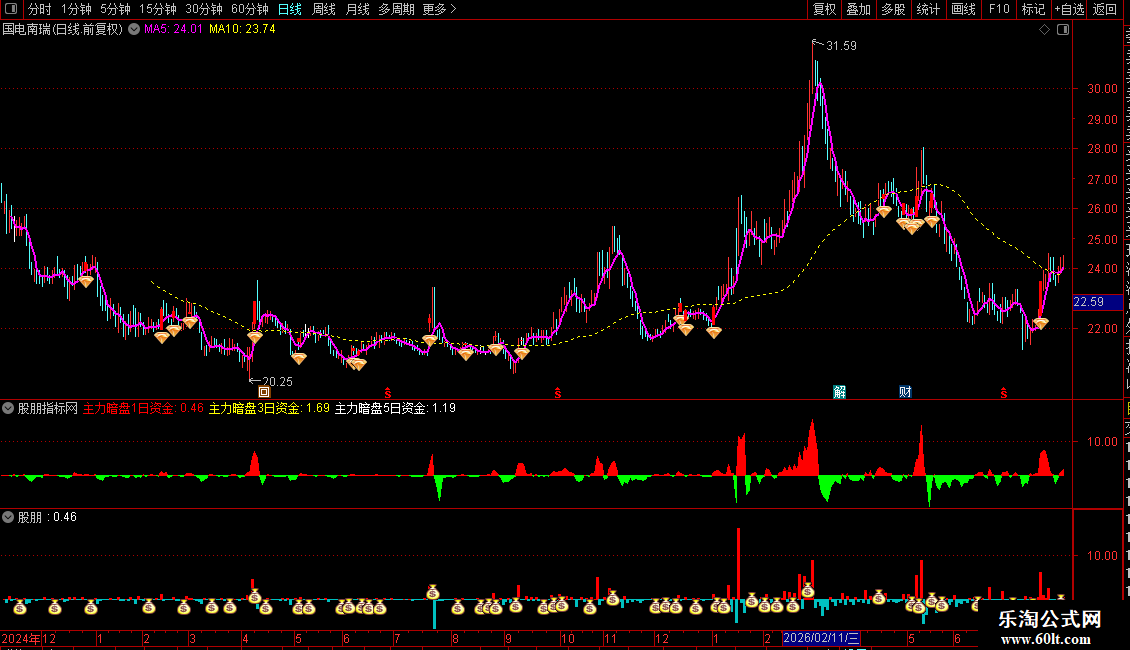
Task: Toggle the side panel icon at top-left
Action: 11,9
